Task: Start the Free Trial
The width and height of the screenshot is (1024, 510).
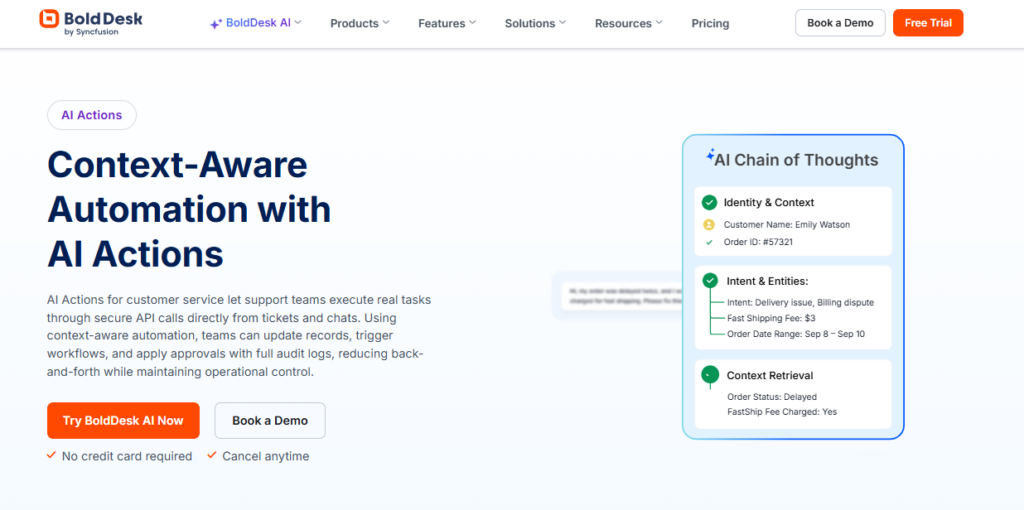Action: pyautogui.click(x=928, y=23)
